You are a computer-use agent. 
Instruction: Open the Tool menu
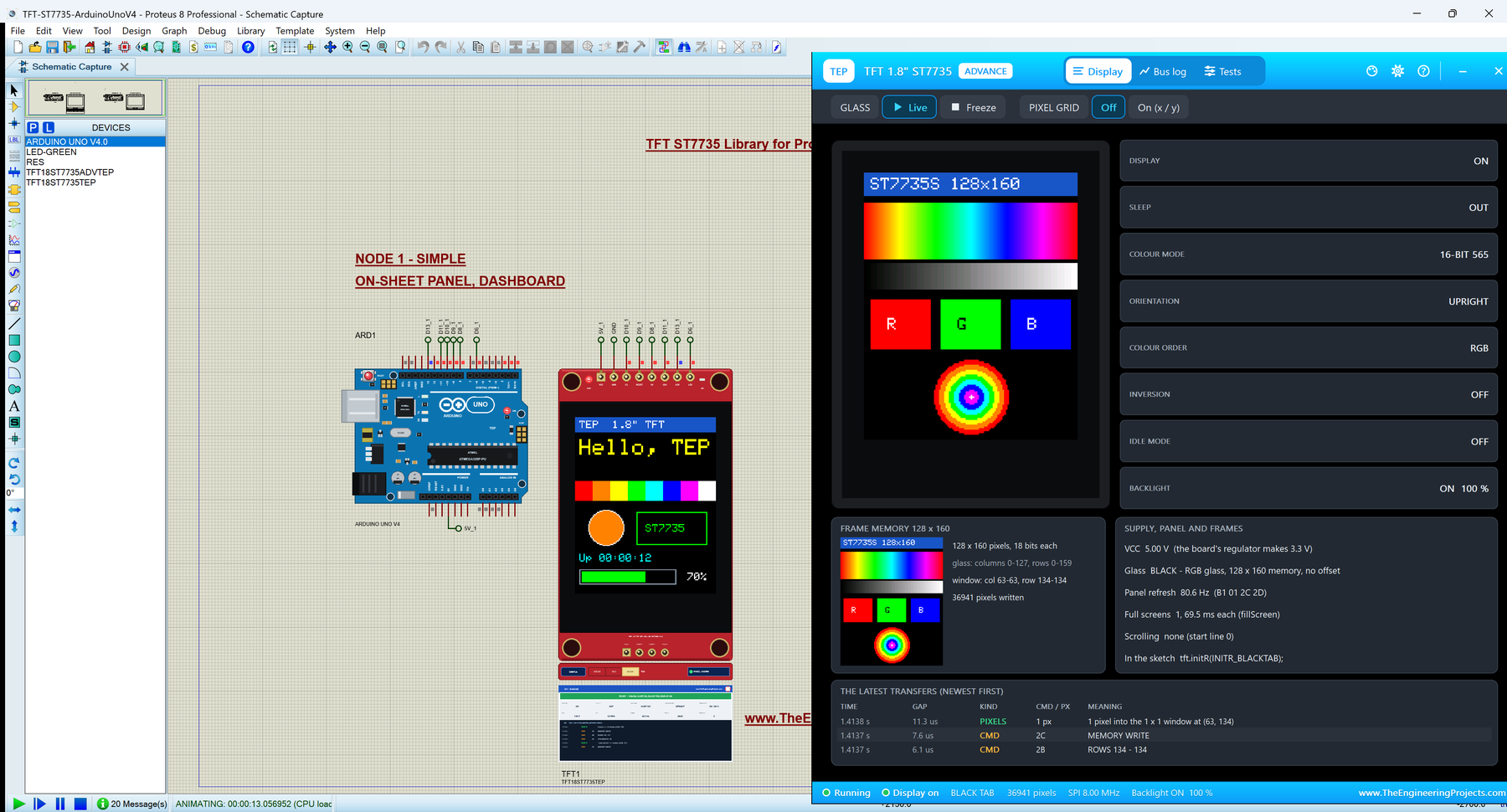click(102, 31)
